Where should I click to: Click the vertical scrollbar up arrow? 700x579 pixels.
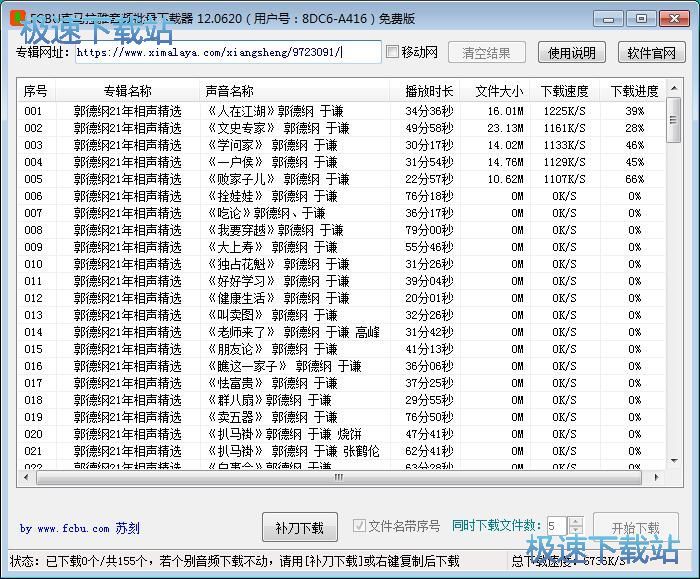[674, 88]
